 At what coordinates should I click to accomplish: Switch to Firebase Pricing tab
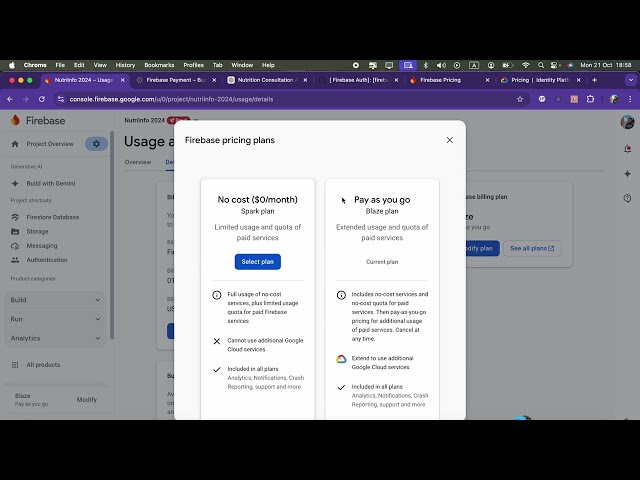(449, 80)
